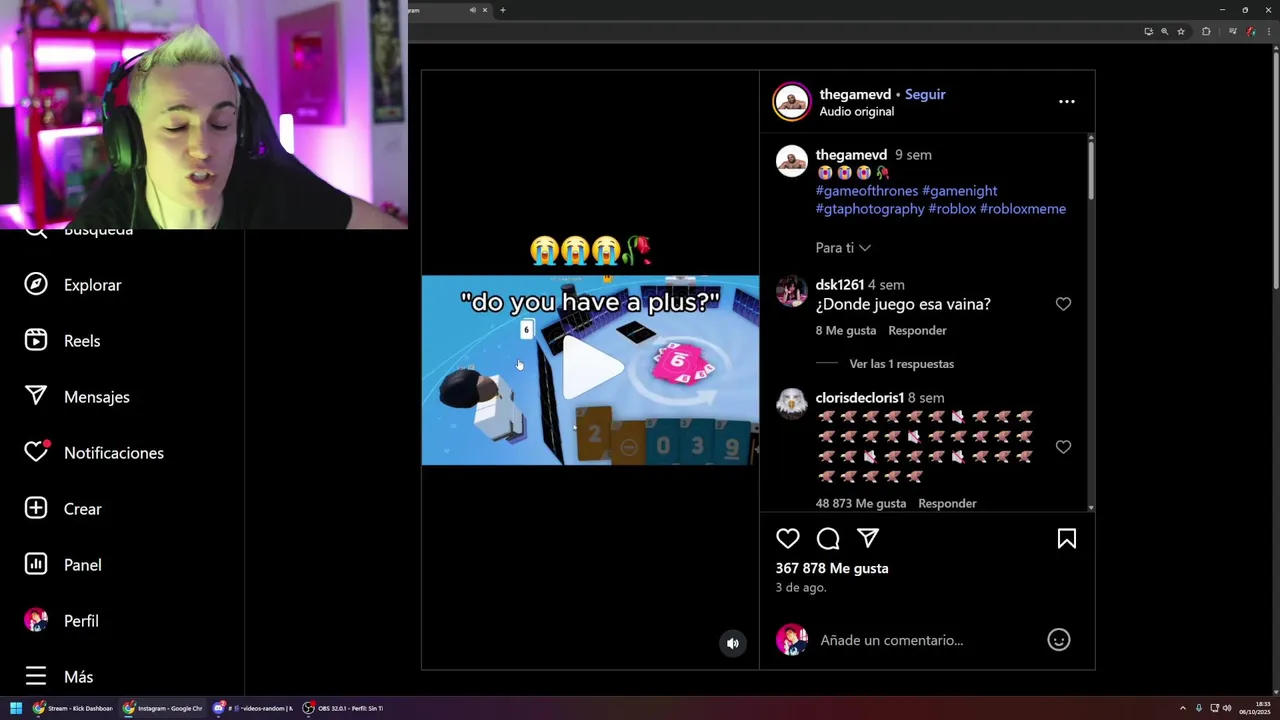Image resolution: width=1280 pixels, height=720 pixels.
Task: View 8 Me gusta on dsk1261 comment
Action: coord(846,330)
